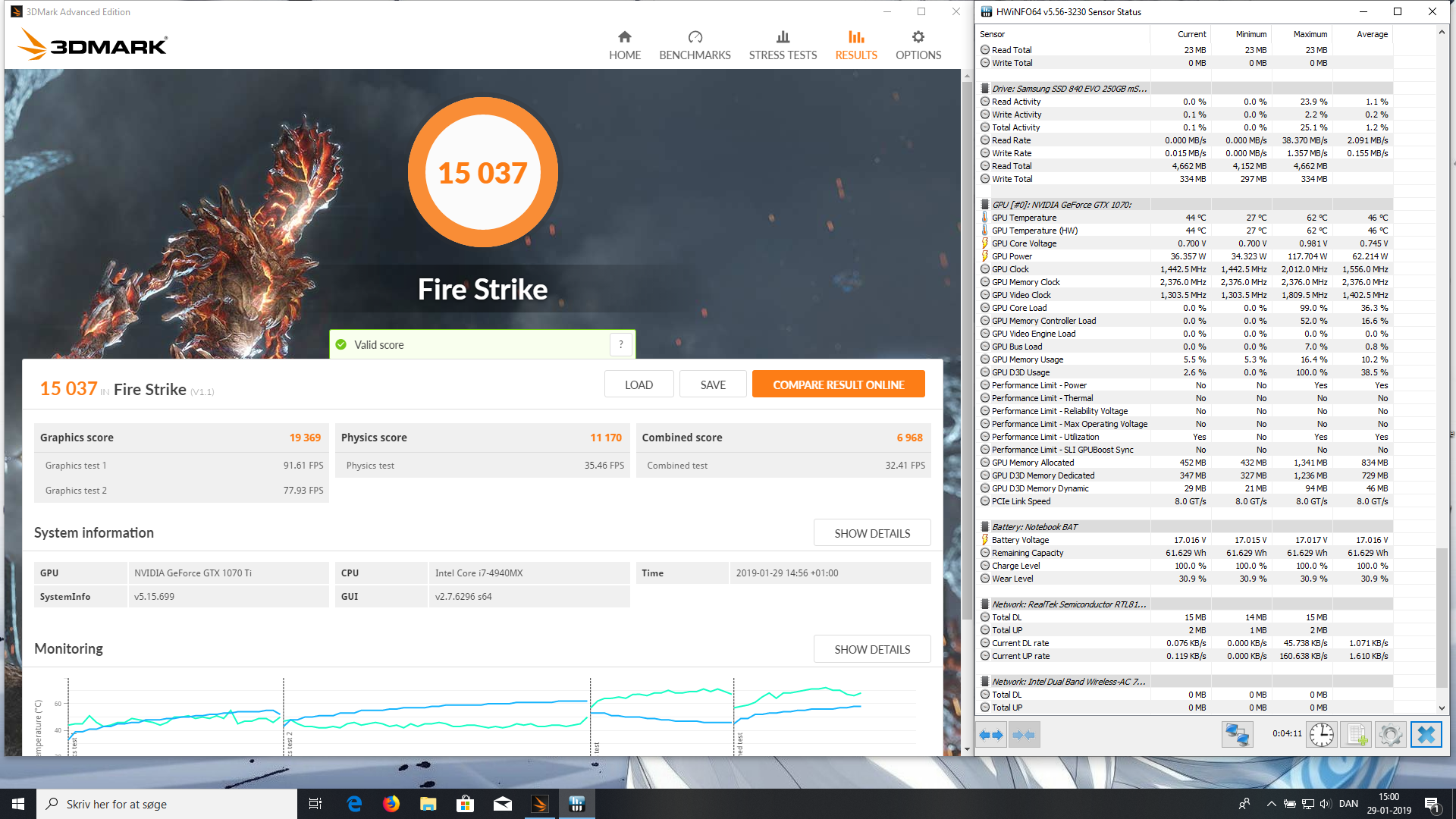The image size is (1456, 819).
Task: Open HWiNFO sensor settings gear icon
Action: click(1390, 734)
